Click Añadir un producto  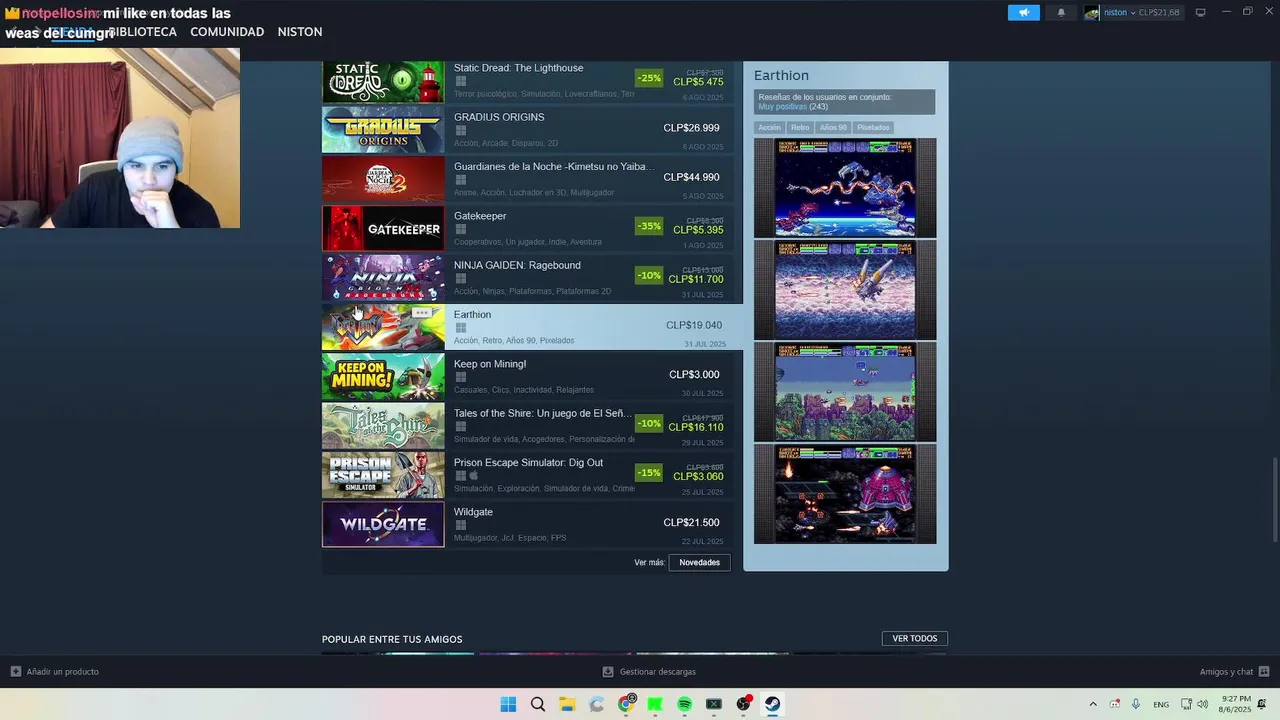pos(55,672)
